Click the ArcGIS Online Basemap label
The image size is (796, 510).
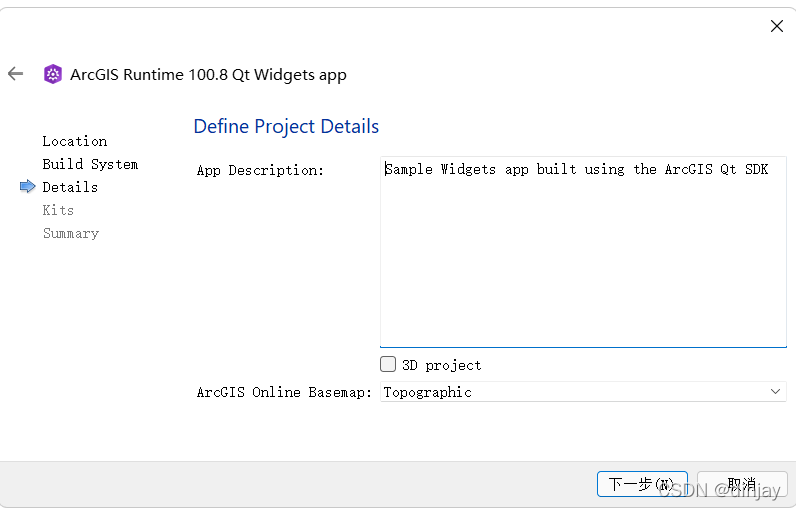(284, 392)
